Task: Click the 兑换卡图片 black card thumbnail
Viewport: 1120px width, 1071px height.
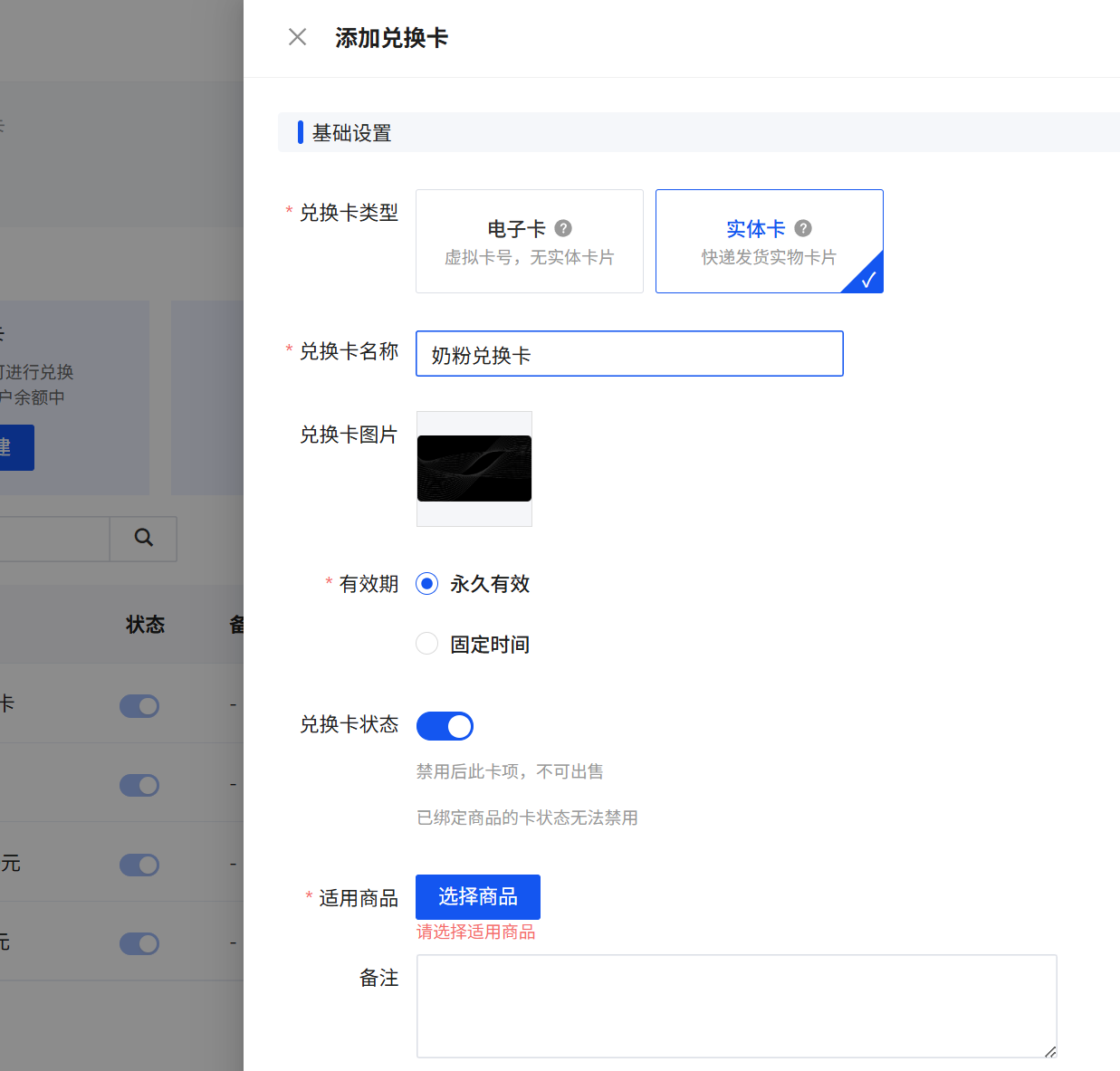Action: (474, 469)
